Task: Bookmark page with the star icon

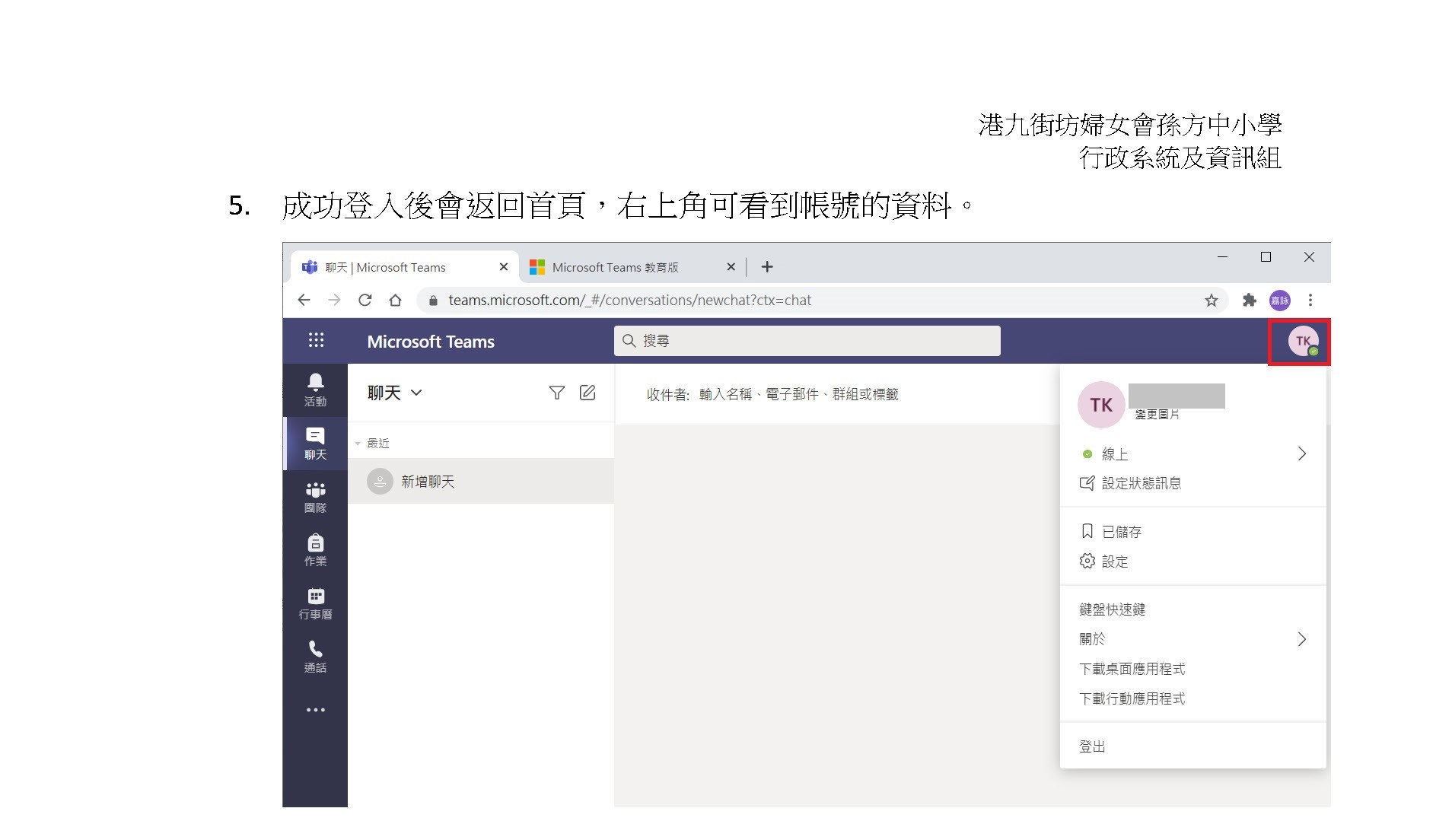Action: coord(1212,300)
